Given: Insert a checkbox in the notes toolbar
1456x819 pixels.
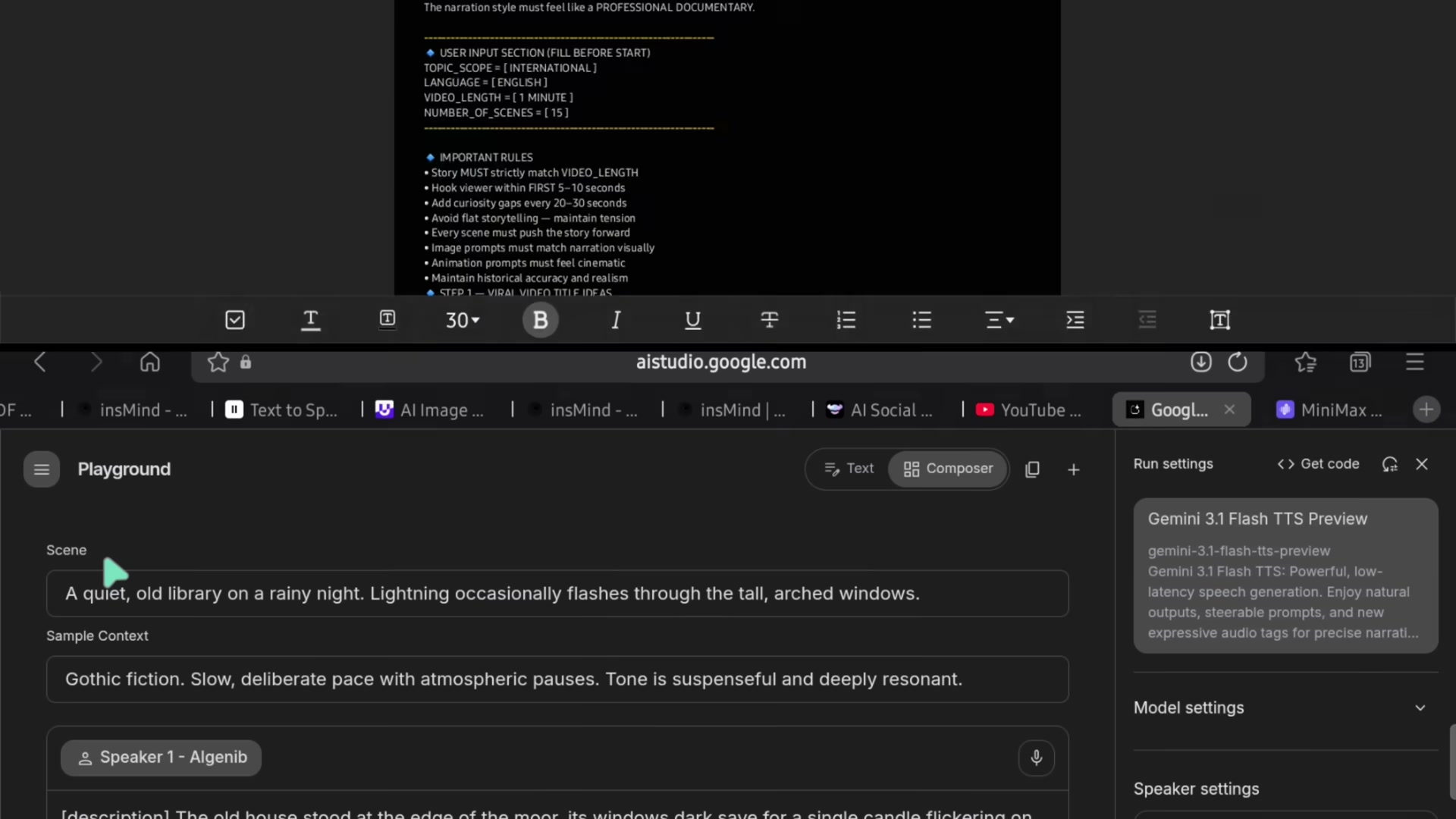Looking at the screenshot, I should coord(235,320).
